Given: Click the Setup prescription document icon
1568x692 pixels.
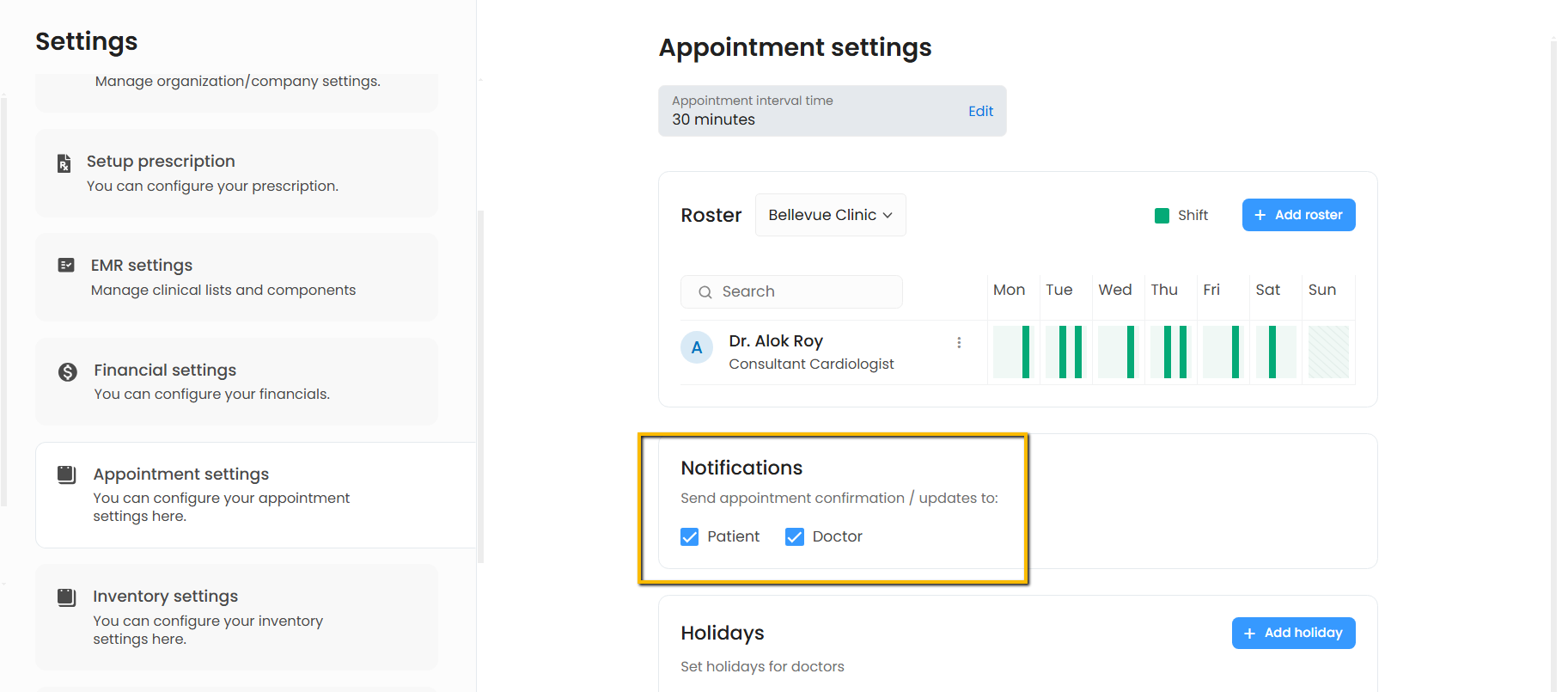Looking at the screenshot, I should tap(64, 163).
